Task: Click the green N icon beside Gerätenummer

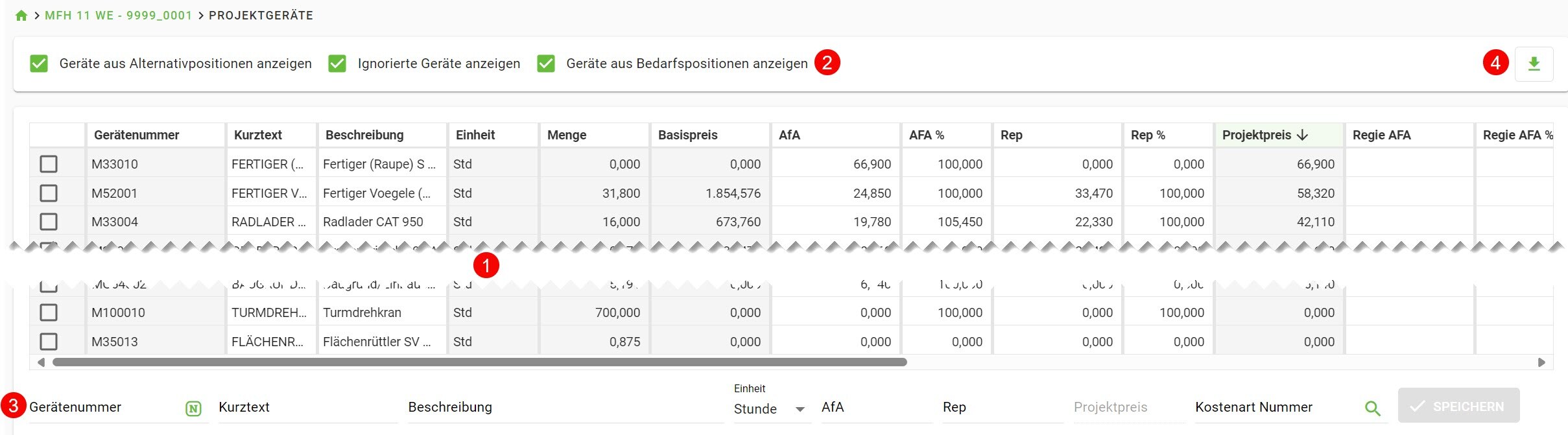Action: coord(193,408)
